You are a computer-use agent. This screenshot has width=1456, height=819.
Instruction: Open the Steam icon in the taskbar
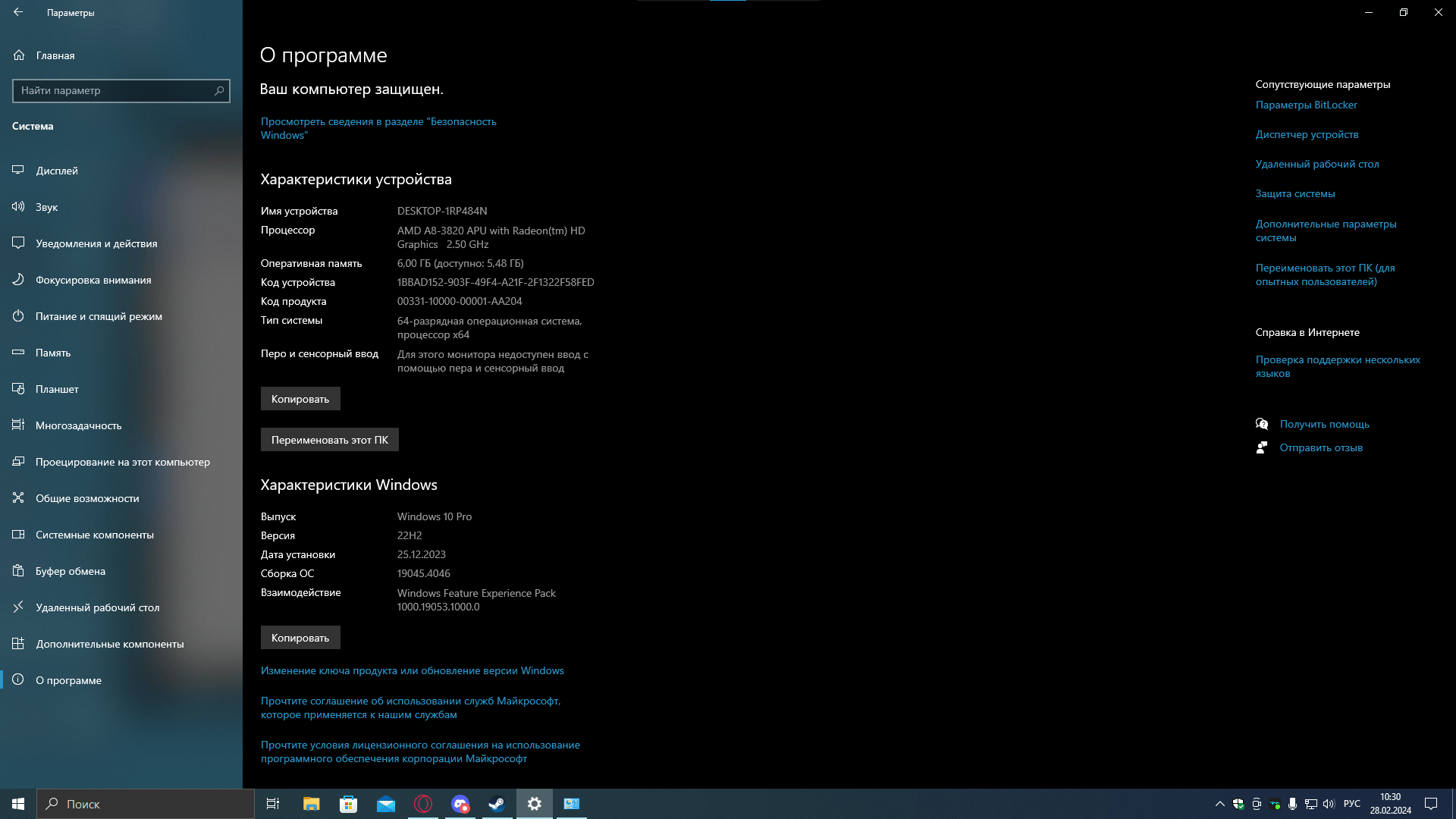pos(497,804)
